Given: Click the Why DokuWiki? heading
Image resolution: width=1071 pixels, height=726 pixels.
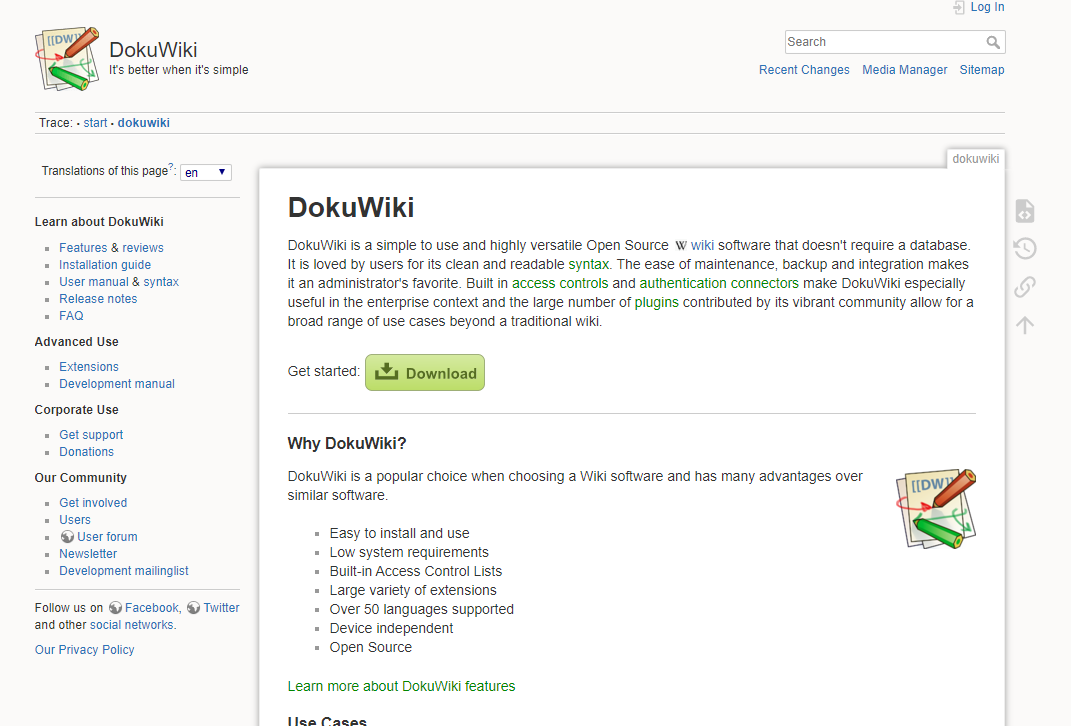Looking at the screenshot, I should click(347, 444).
